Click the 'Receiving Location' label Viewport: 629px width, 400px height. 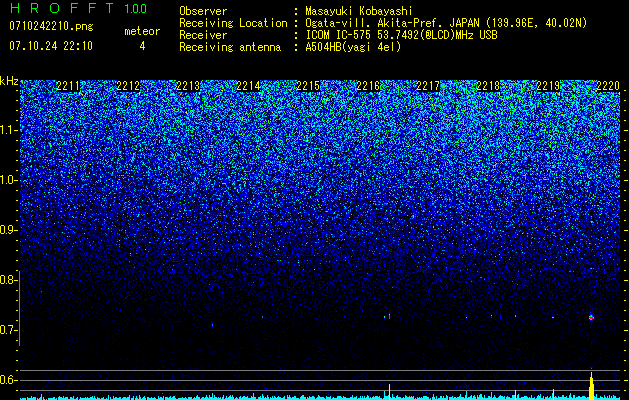pyautogui.click(x=233, y=23)
